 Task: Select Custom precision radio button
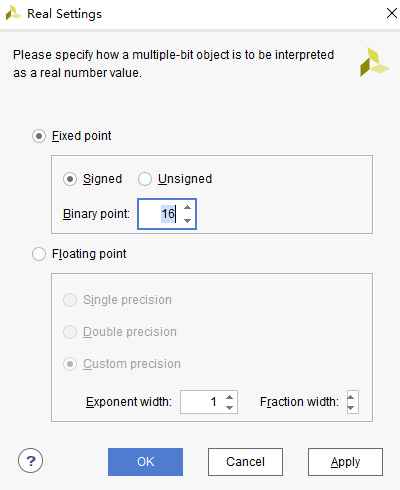tap(70, 364)
